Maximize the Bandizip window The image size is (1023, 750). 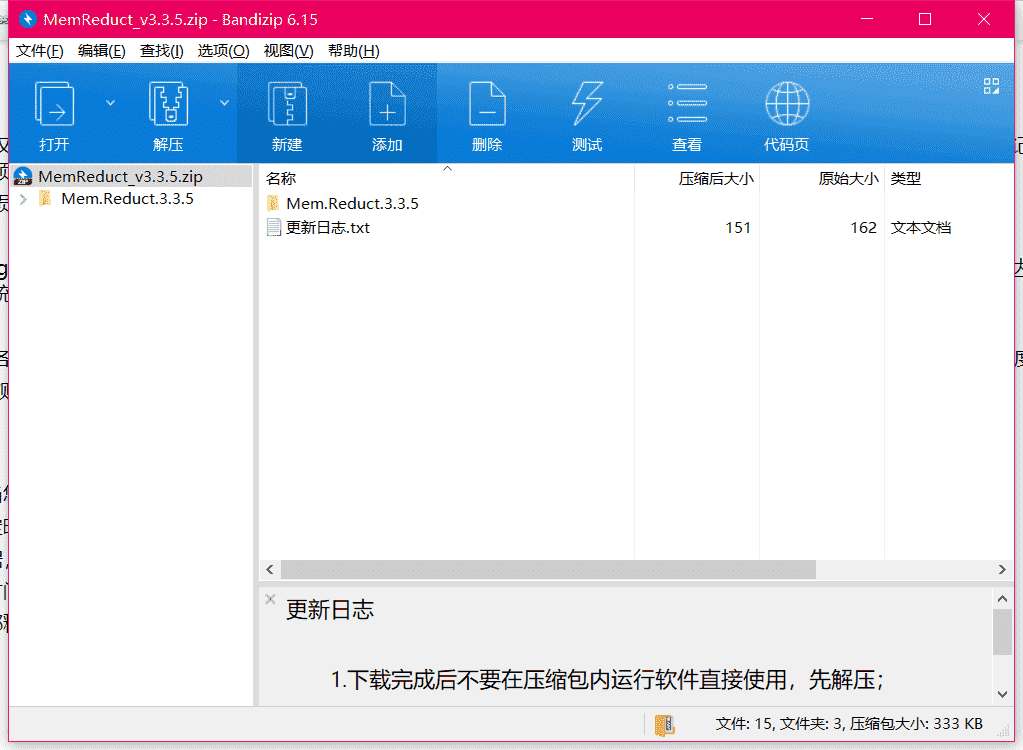click(924, 19)
